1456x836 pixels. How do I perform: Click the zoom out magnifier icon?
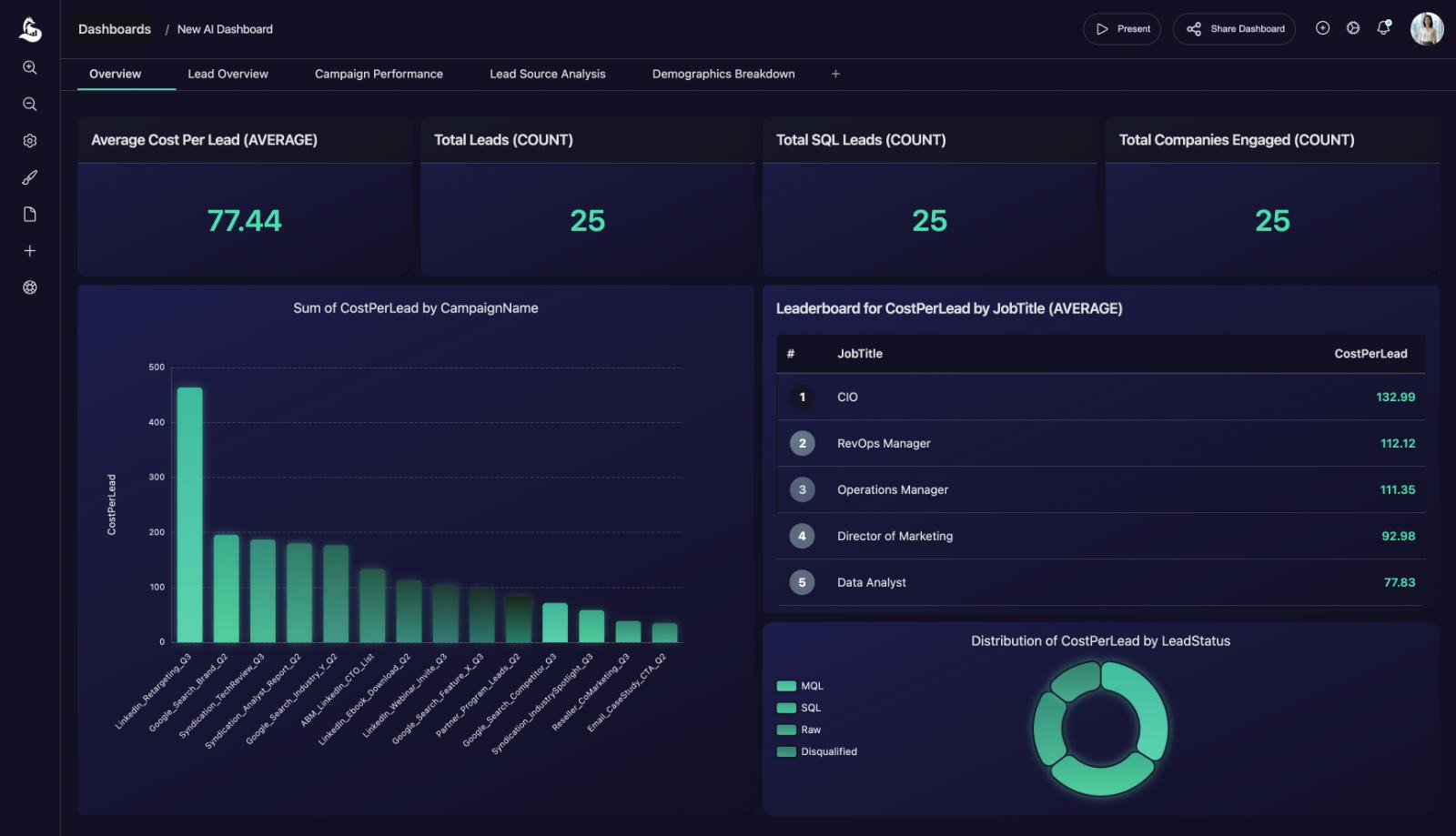(30, 105)
